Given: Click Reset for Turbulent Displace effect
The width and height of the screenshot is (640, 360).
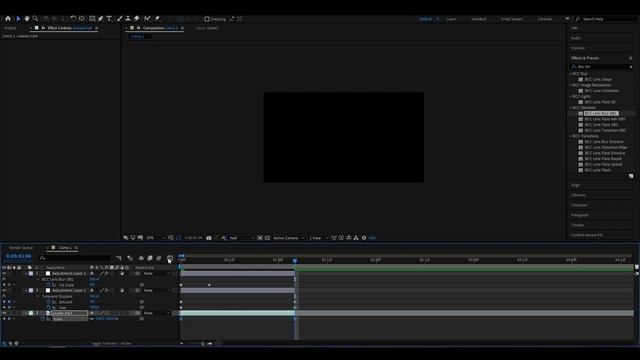Looking at the screenshot, I should coord(94,296).
